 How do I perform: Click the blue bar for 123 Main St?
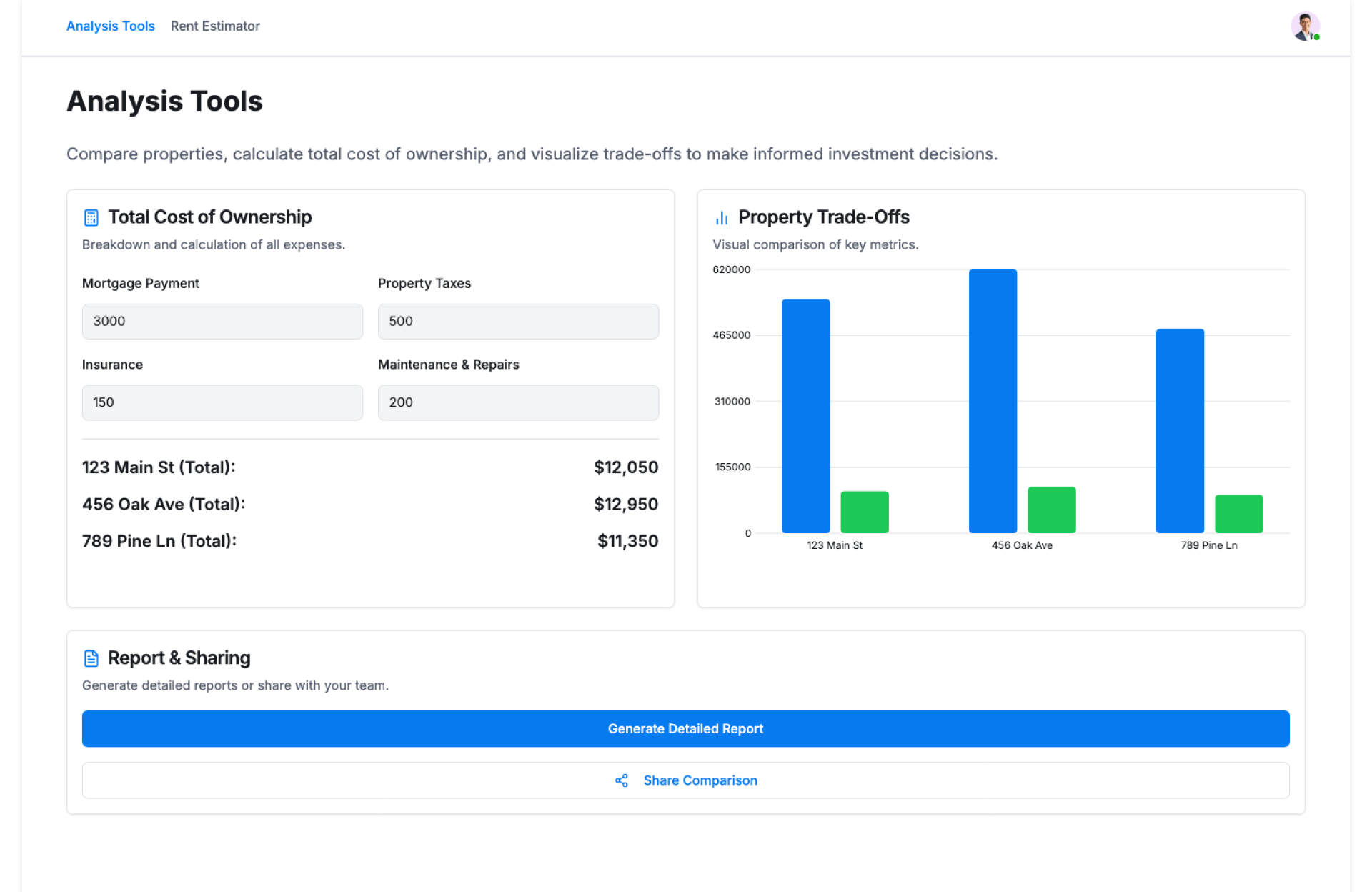pyautogui.click(x=805, y=416)
